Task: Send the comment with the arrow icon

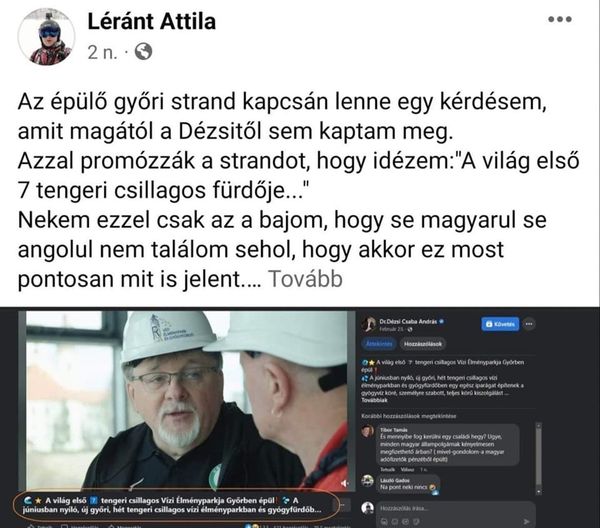Action: tap(526, 521)
